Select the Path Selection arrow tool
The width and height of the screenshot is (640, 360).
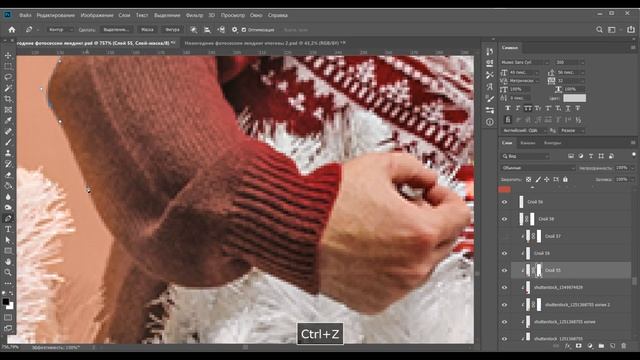[x=8, y=240]
